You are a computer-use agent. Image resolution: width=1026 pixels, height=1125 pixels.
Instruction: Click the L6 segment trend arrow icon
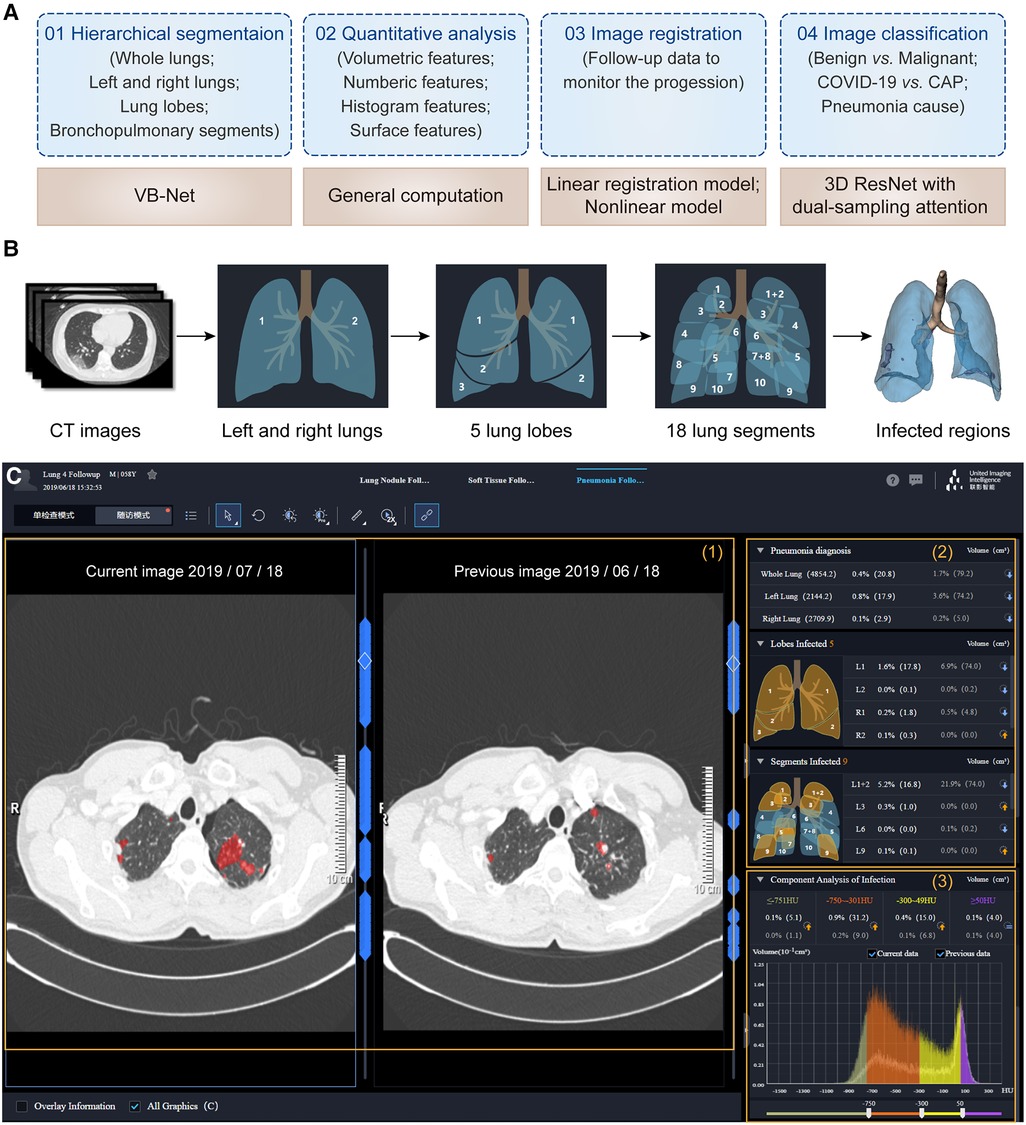pos(1004,829)
